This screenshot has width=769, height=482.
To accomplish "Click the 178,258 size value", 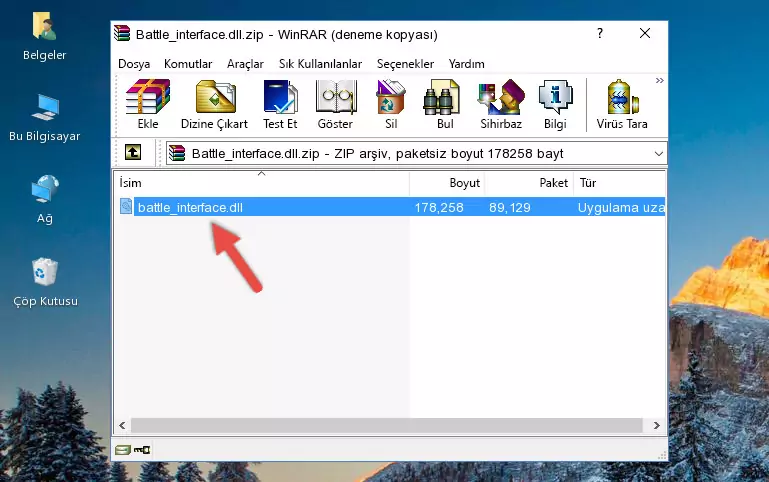I will click(x=439, y=207).
